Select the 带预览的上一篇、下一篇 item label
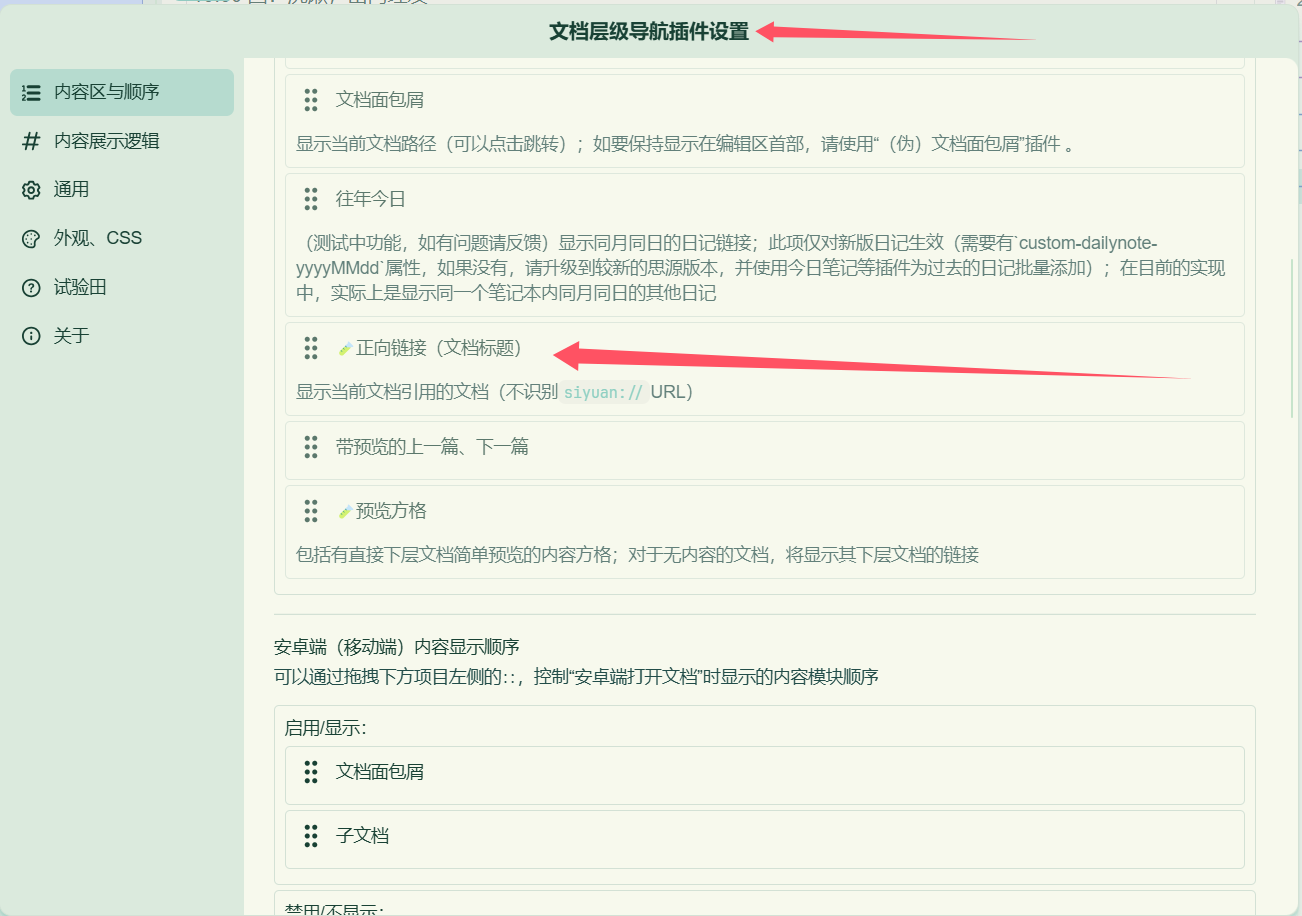Viewport: 1302px width, 916px height. [x=432, y=447]
